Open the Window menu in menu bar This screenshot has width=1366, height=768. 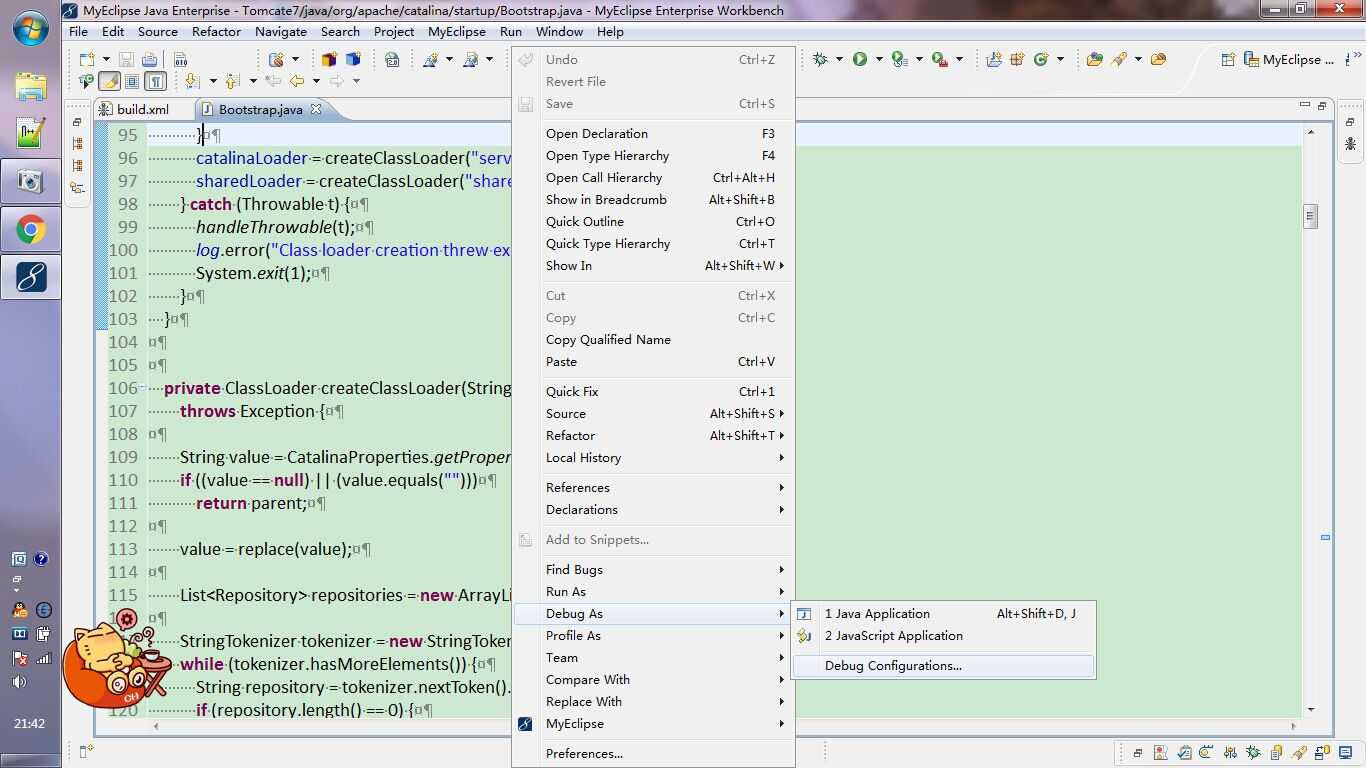[x=560, y=31]
